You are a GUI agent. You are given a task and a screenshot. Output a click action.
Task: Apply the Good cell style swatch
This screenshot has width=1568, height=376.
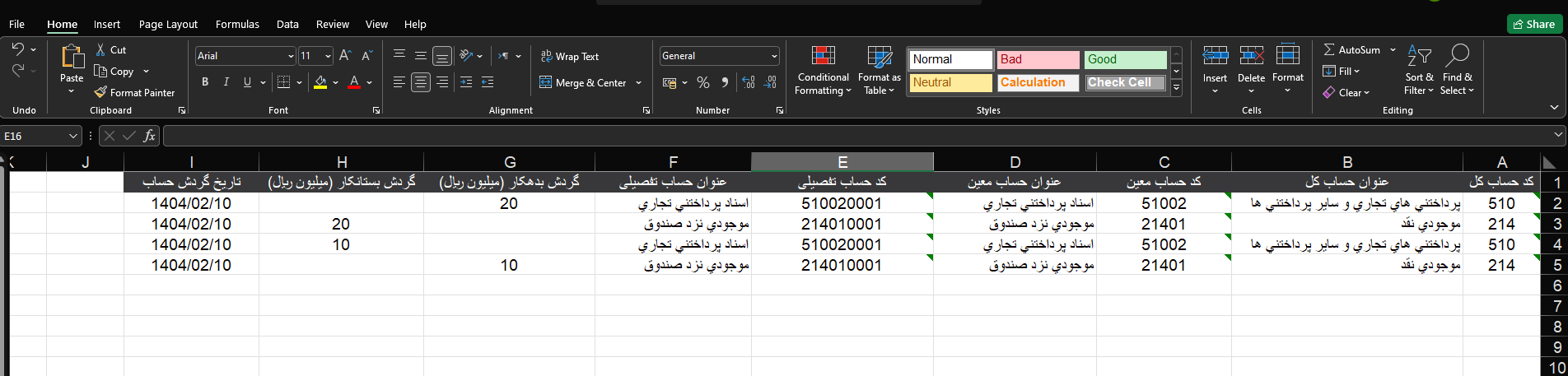pyautogui.click(x=1125, y=59)
